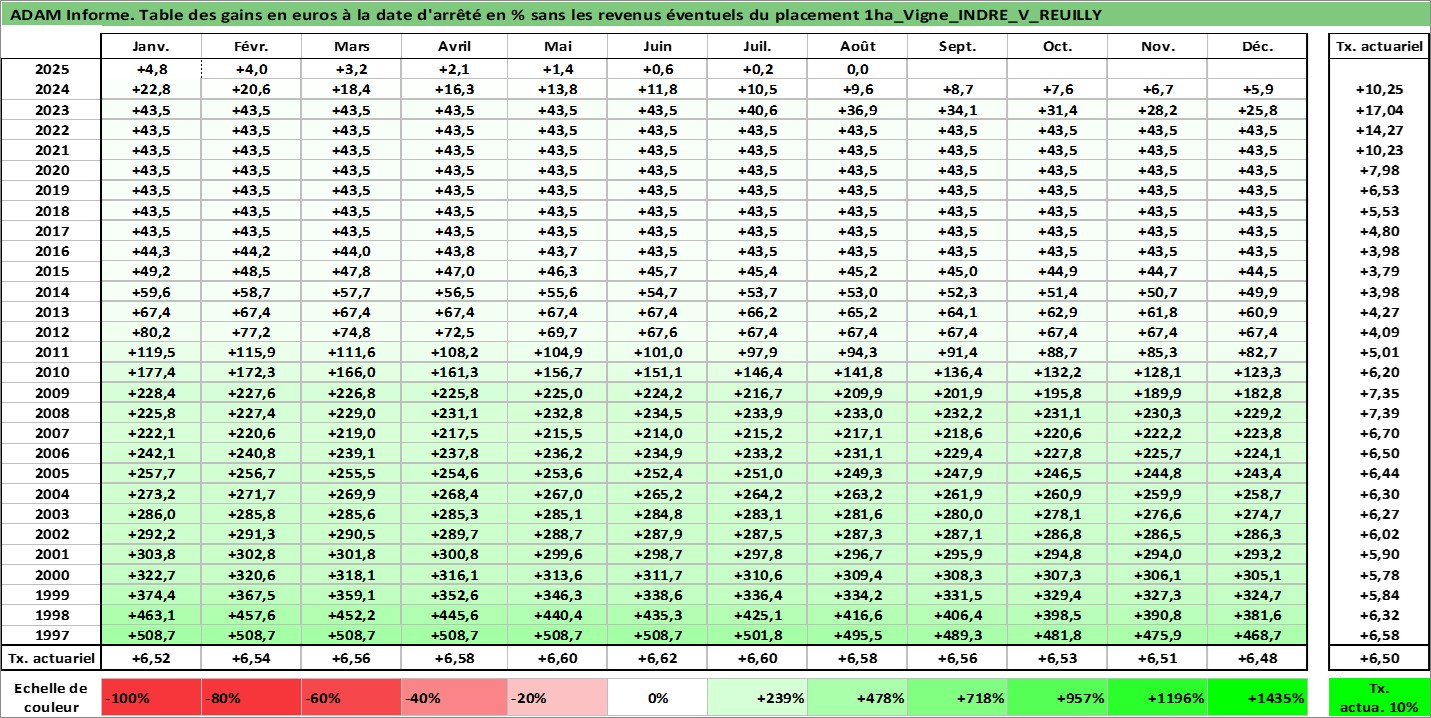
Task: Select the pink -40% scale swatch
Action: pos(455,698)
